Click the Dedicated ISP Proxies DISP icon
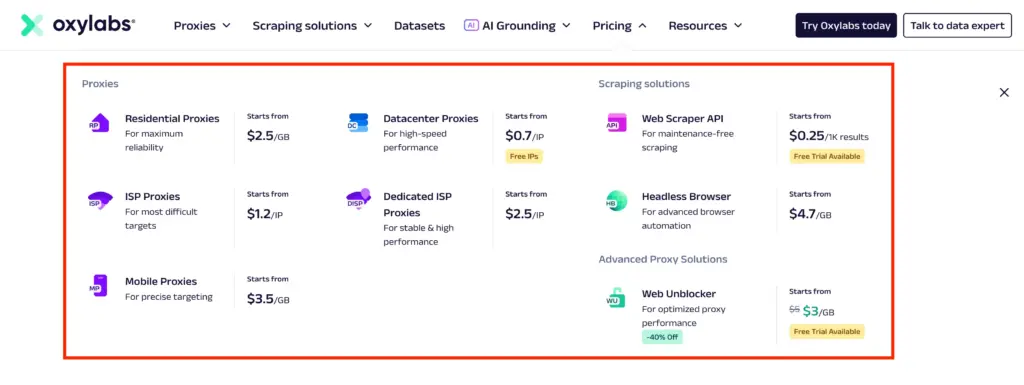This screenshot has height=385, width=1024. pos(359,200)
